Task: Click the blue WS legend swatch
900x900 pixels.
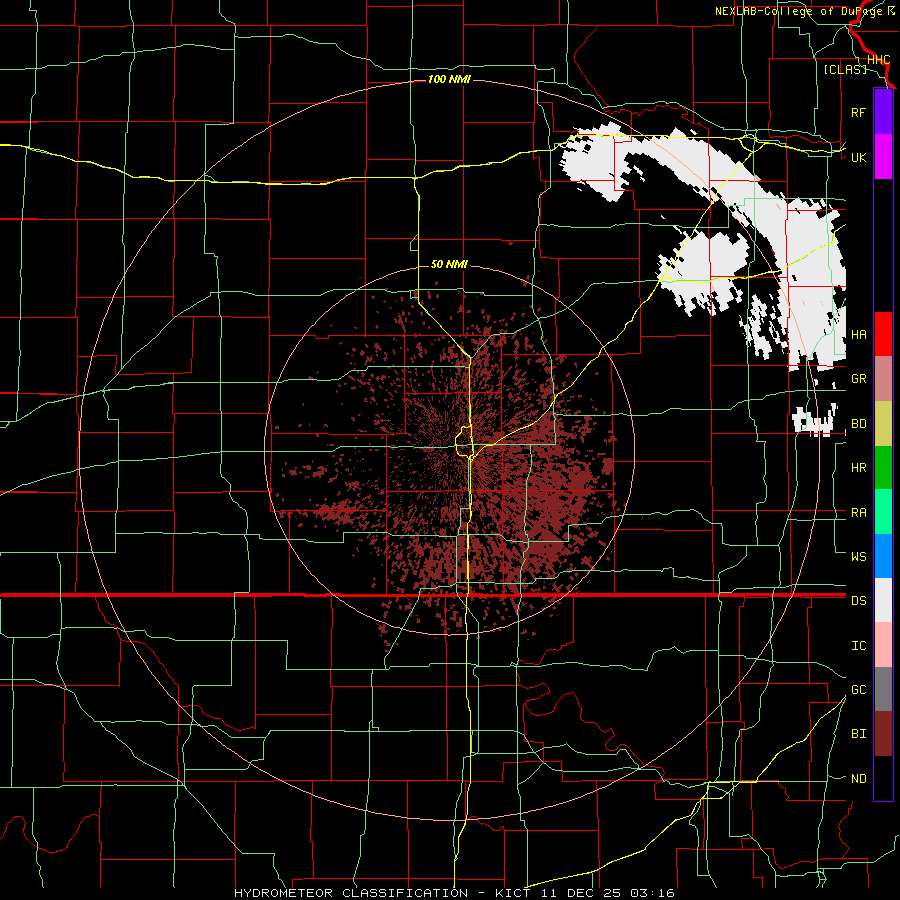Action: [x=883, y=556]
